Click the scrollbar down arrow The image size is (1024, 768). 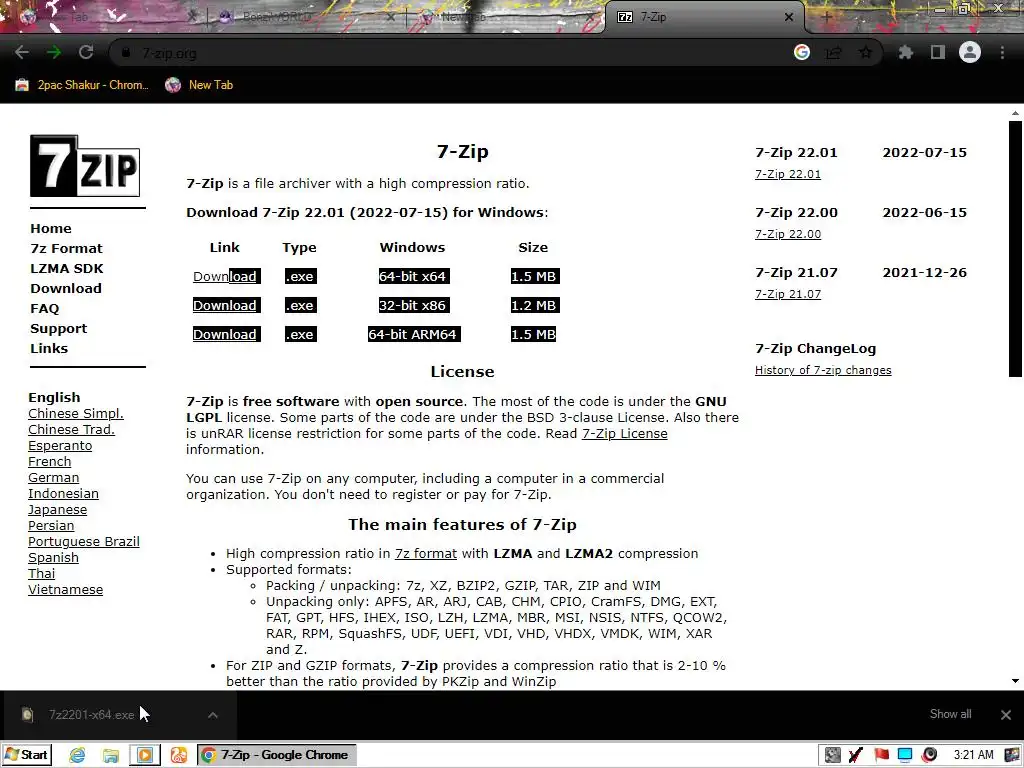1015,680
